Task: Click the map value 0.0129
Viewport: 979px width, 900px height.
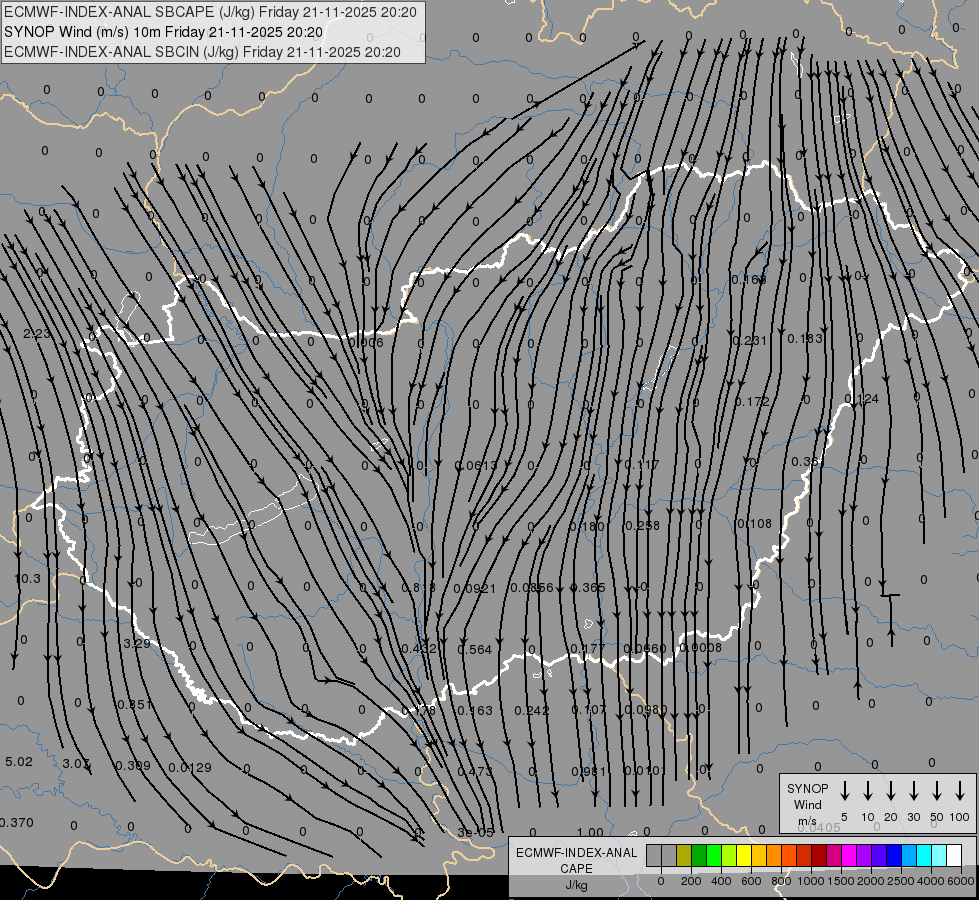Action: pos(190,768)
